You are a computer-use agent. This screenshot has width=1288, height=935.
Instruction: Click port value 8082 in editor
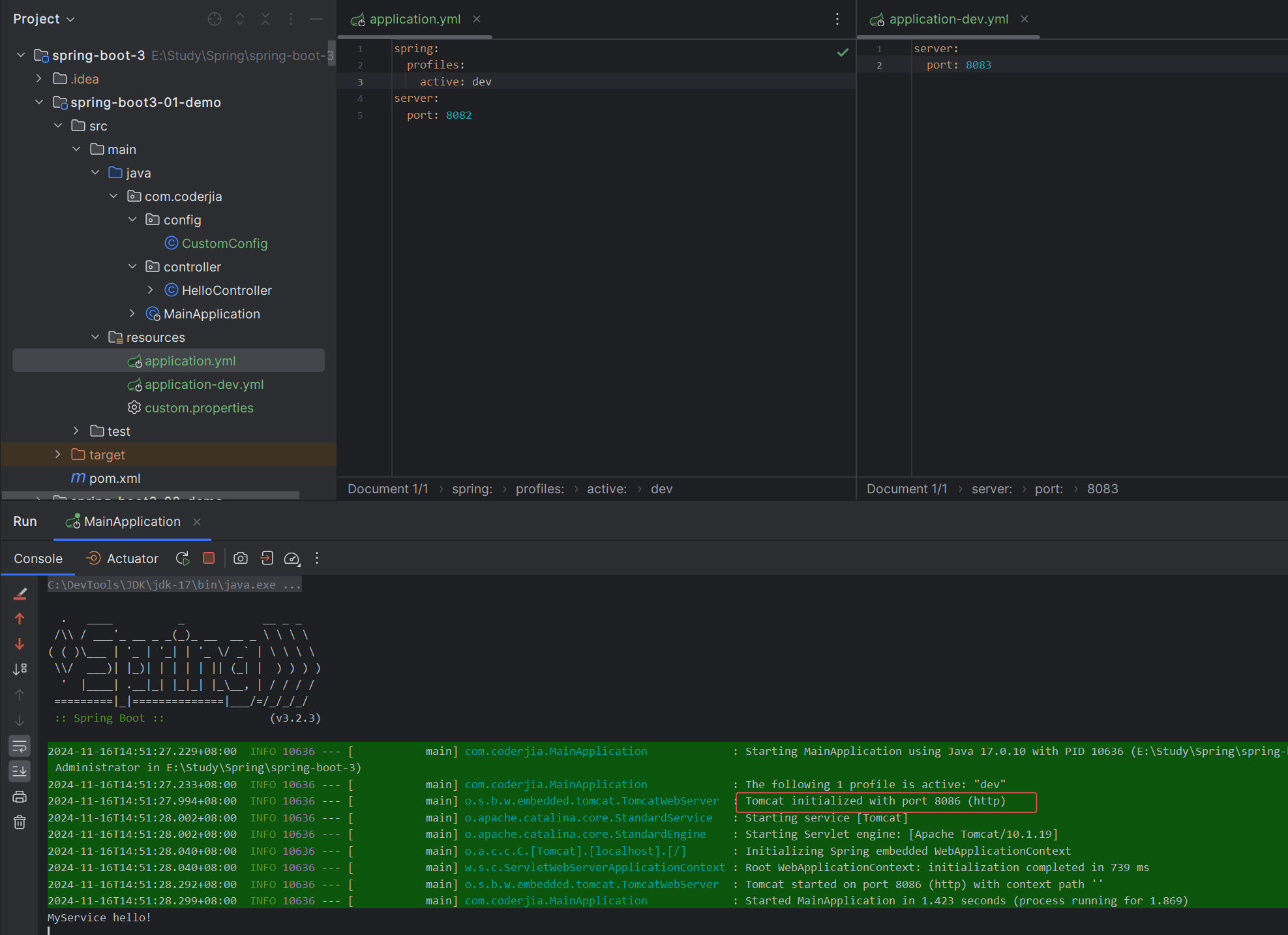pyautogui.click(x=458, y=115)
